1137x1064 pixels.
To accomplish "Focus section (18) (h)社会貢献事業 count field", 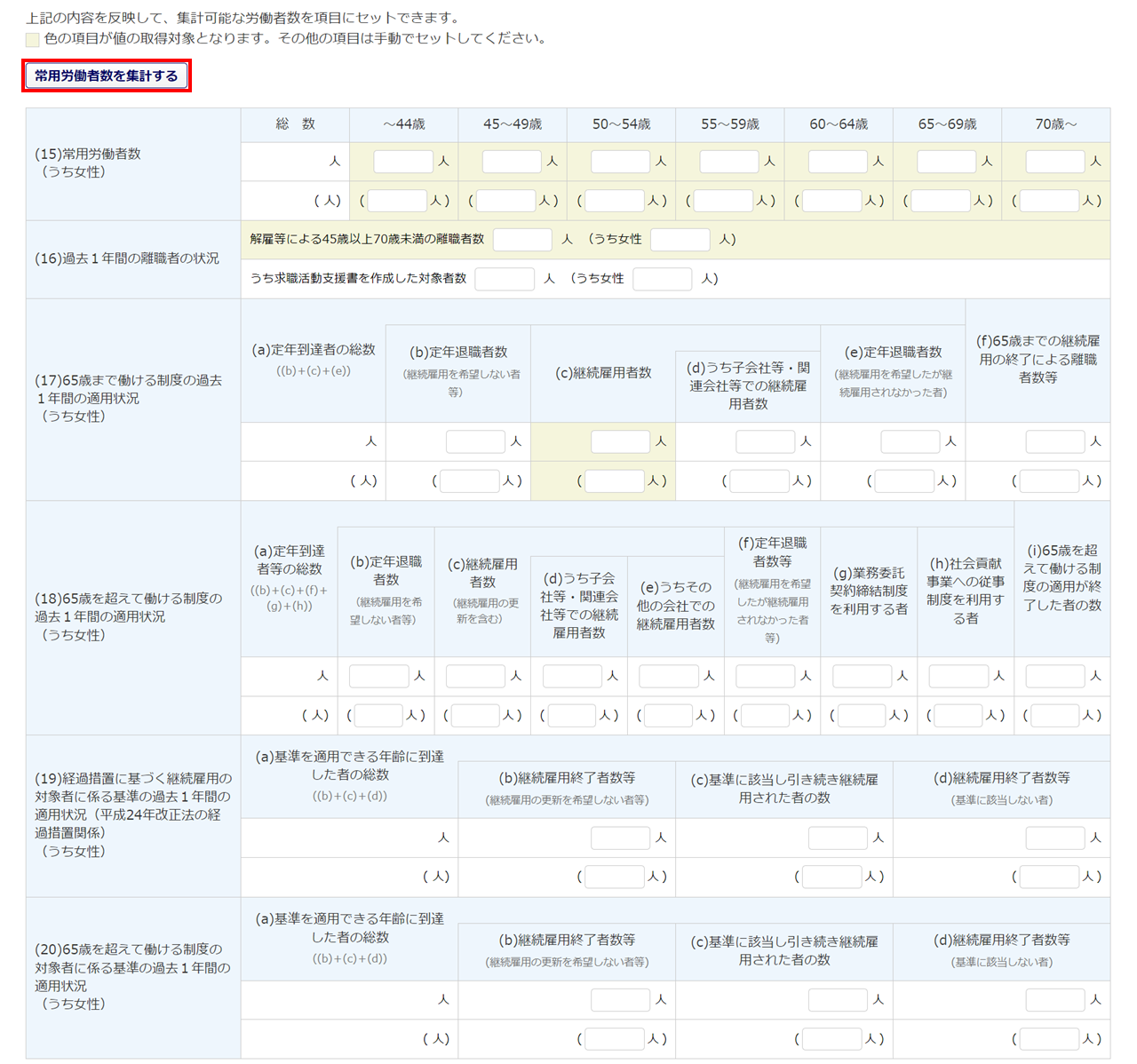I will point(958,677).
